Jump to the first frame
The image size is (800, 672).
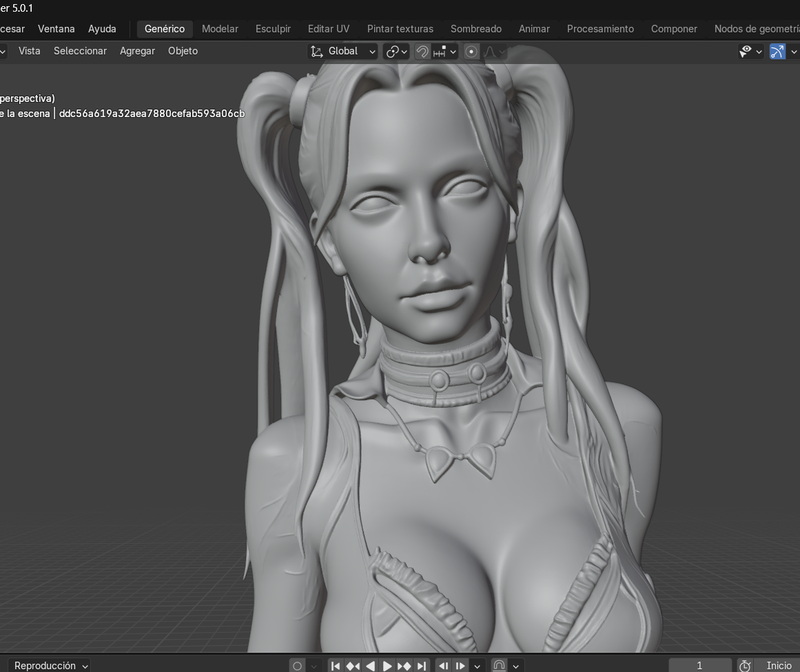335,665
